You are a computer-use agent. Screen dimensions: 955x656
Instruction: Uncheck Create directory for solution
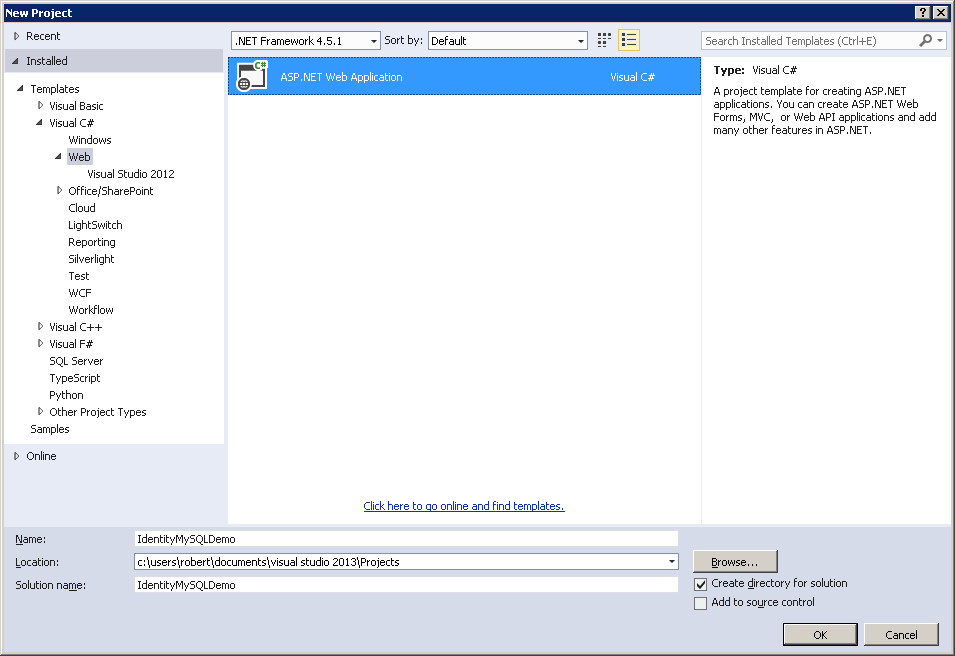pos(700,583)
